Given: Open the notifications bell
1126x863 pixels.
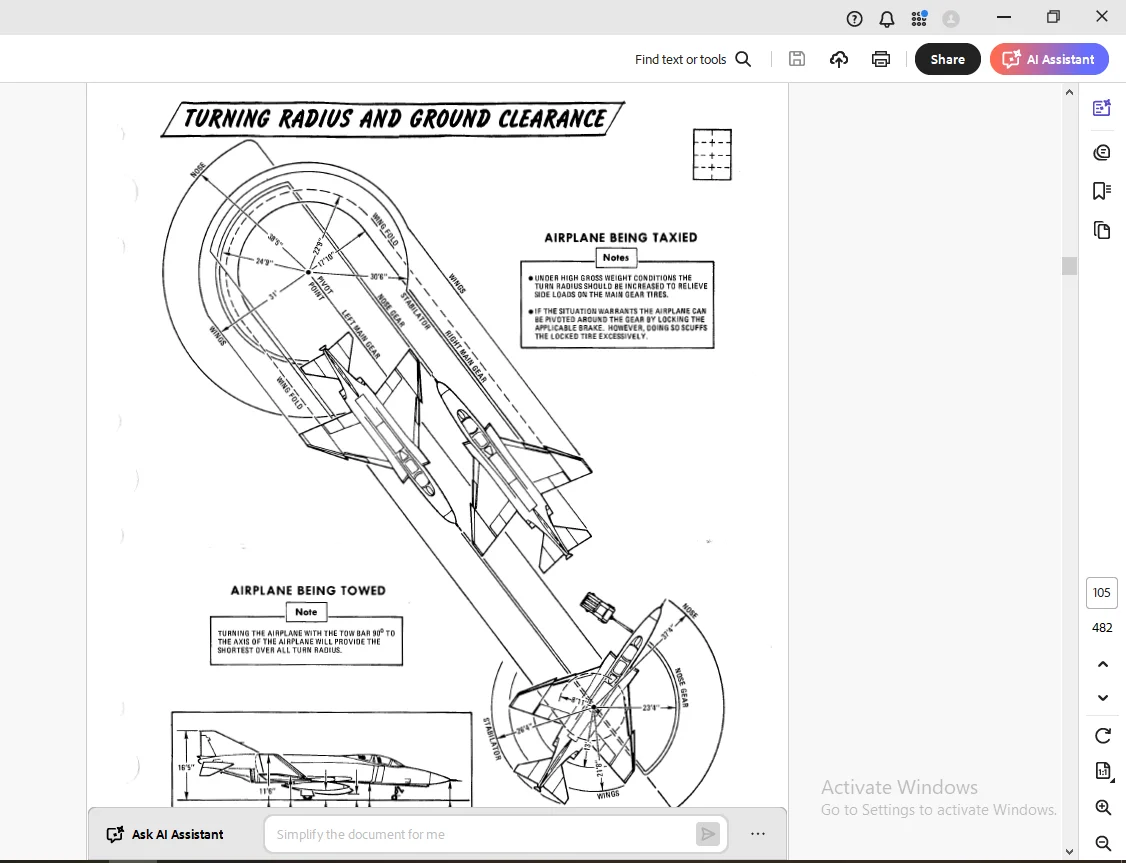Looking at the screenshot, I should tap(887, 19).
